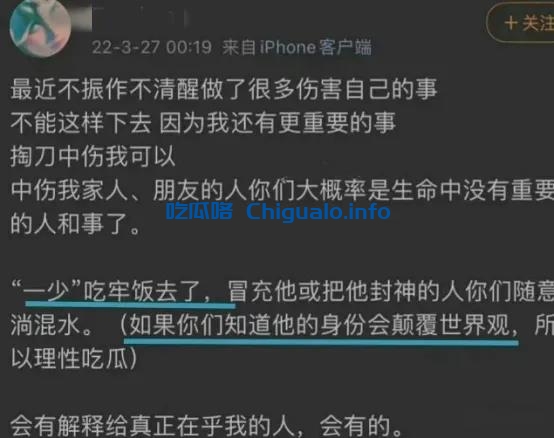Click the line starting 最近不振作不清醒
The height and width of the screenshot is (438, 554).
(224, 89)
